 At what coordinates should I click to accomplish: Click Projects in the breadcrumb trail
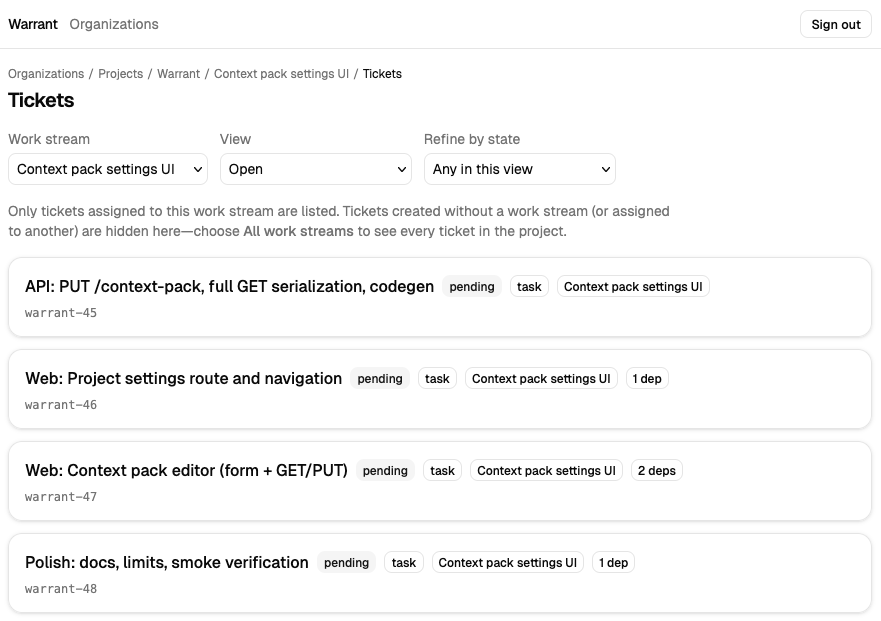point(120,73)
